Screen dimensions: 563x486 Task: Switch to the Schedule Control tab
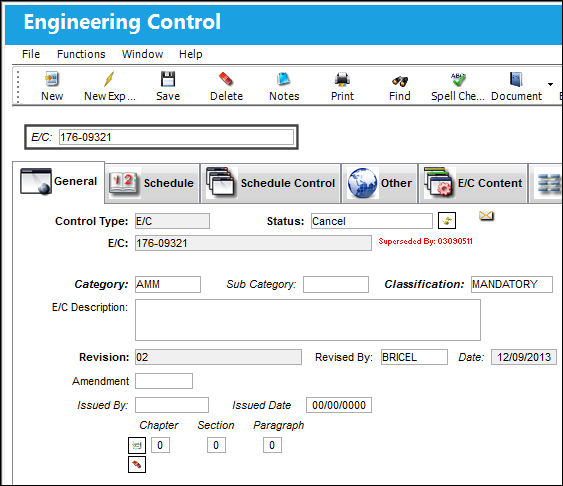[271, 183]
